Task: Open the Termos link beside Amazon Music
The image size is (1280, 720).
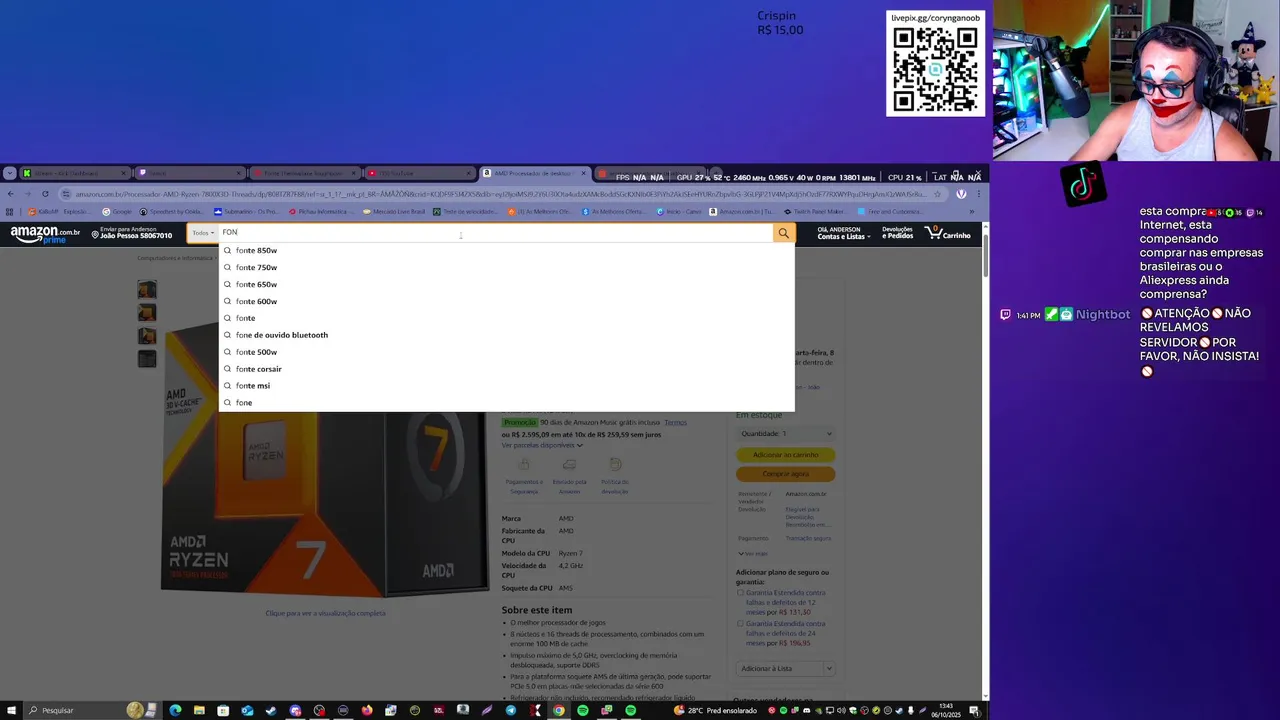Action: point(675,423)
